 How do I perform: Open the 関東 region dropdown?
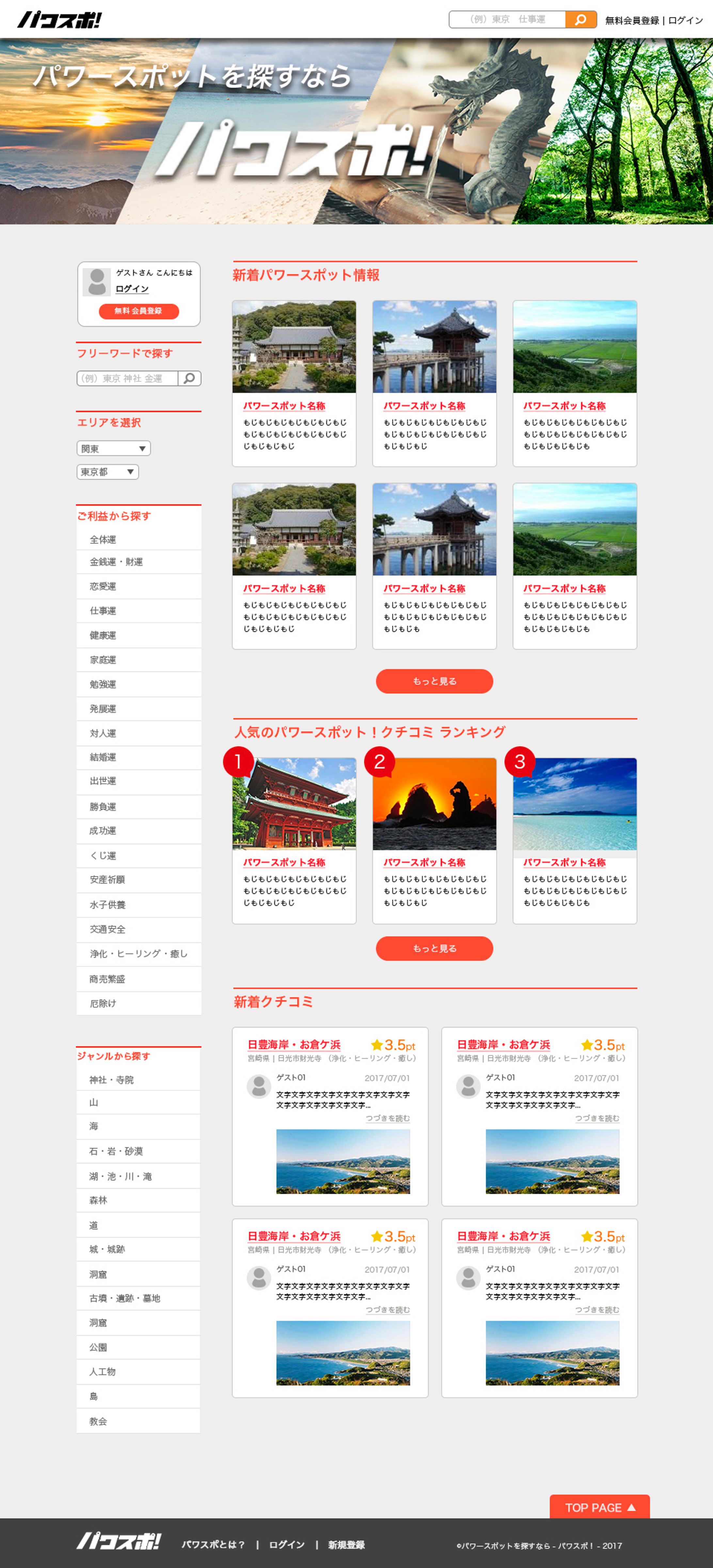pos(114,449)
